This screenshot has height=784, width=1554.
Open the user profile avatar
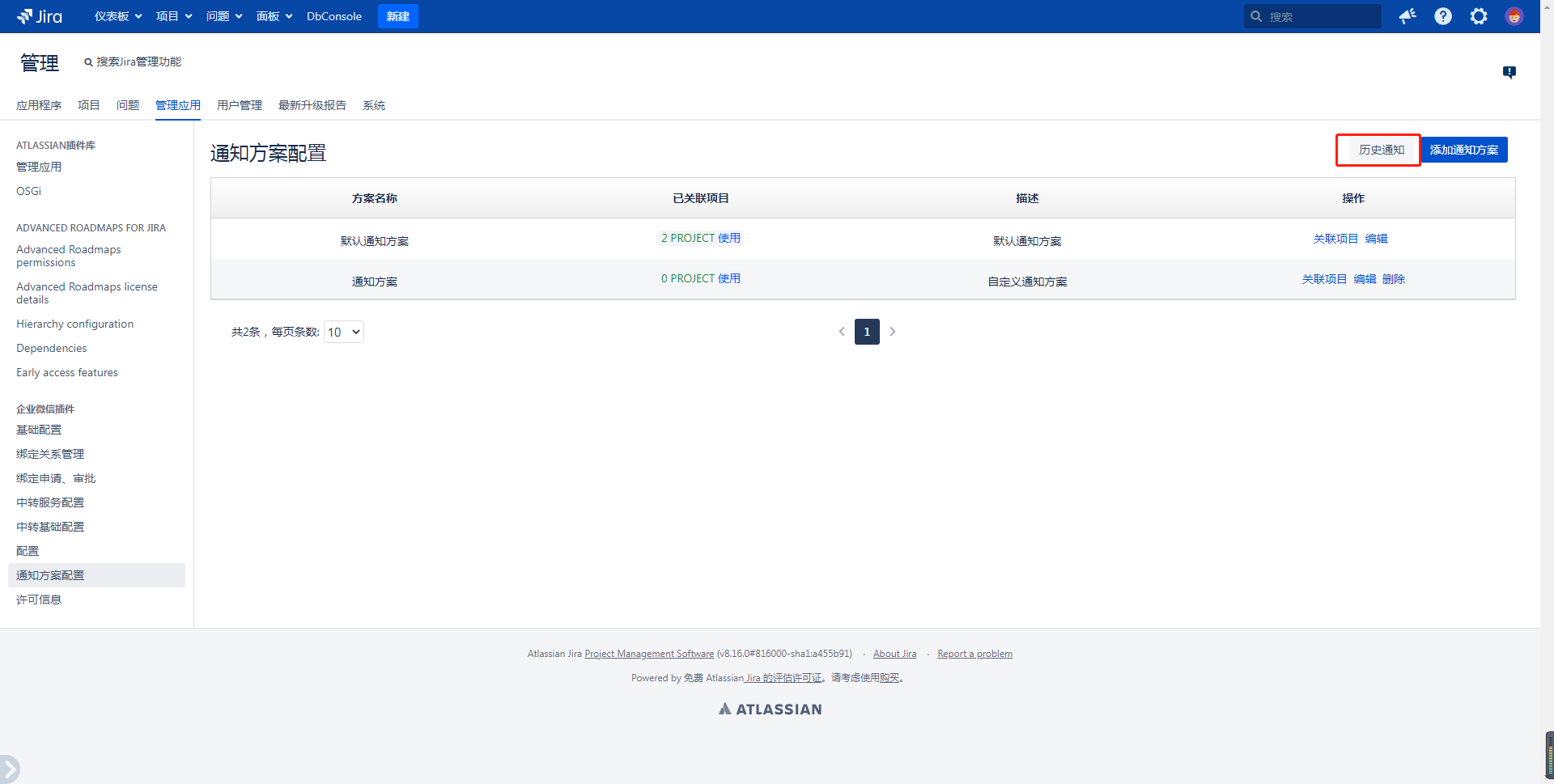(1514, 16)
